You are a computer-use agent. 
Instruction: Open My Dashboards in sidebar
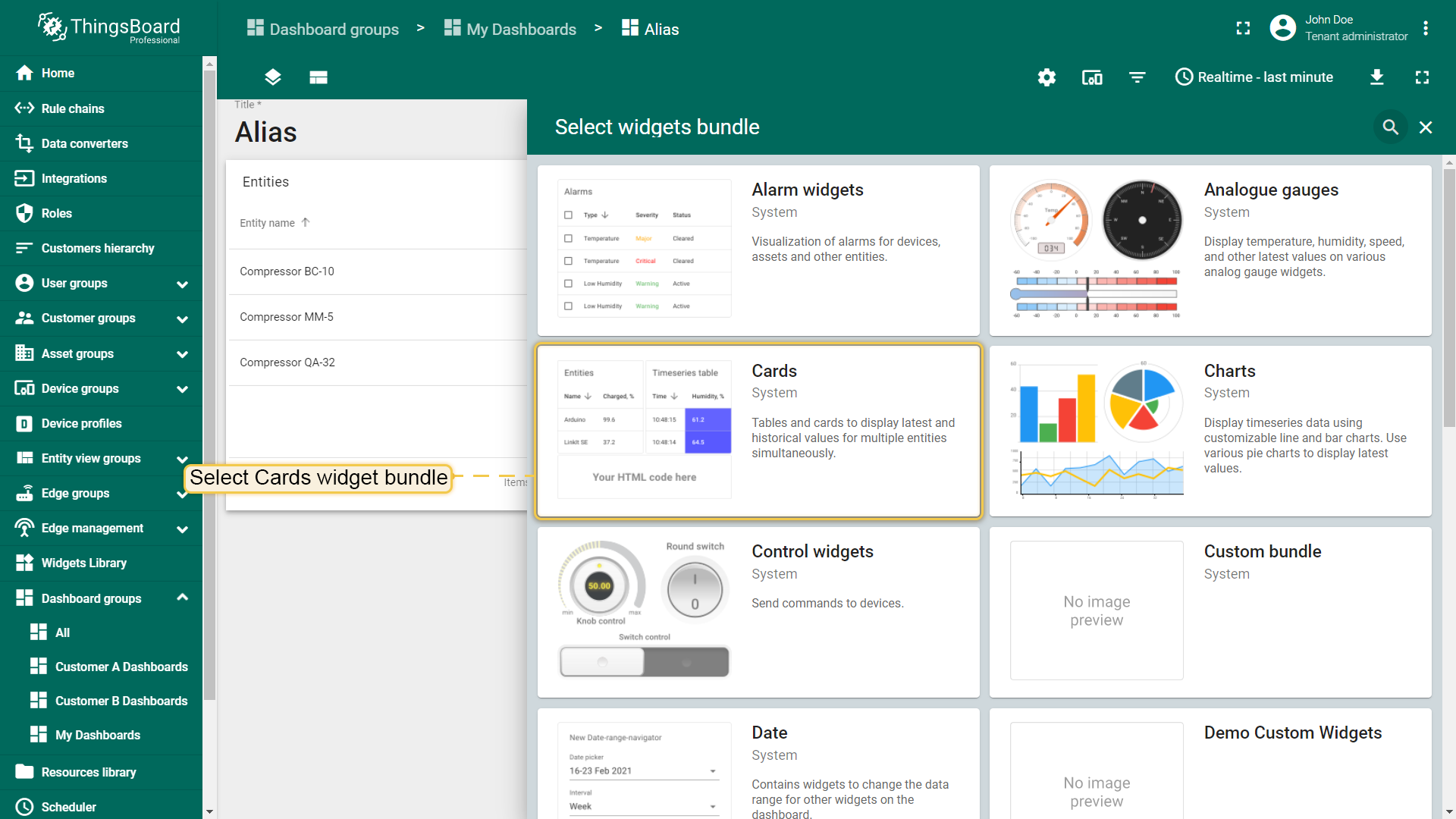click(101, 735)
